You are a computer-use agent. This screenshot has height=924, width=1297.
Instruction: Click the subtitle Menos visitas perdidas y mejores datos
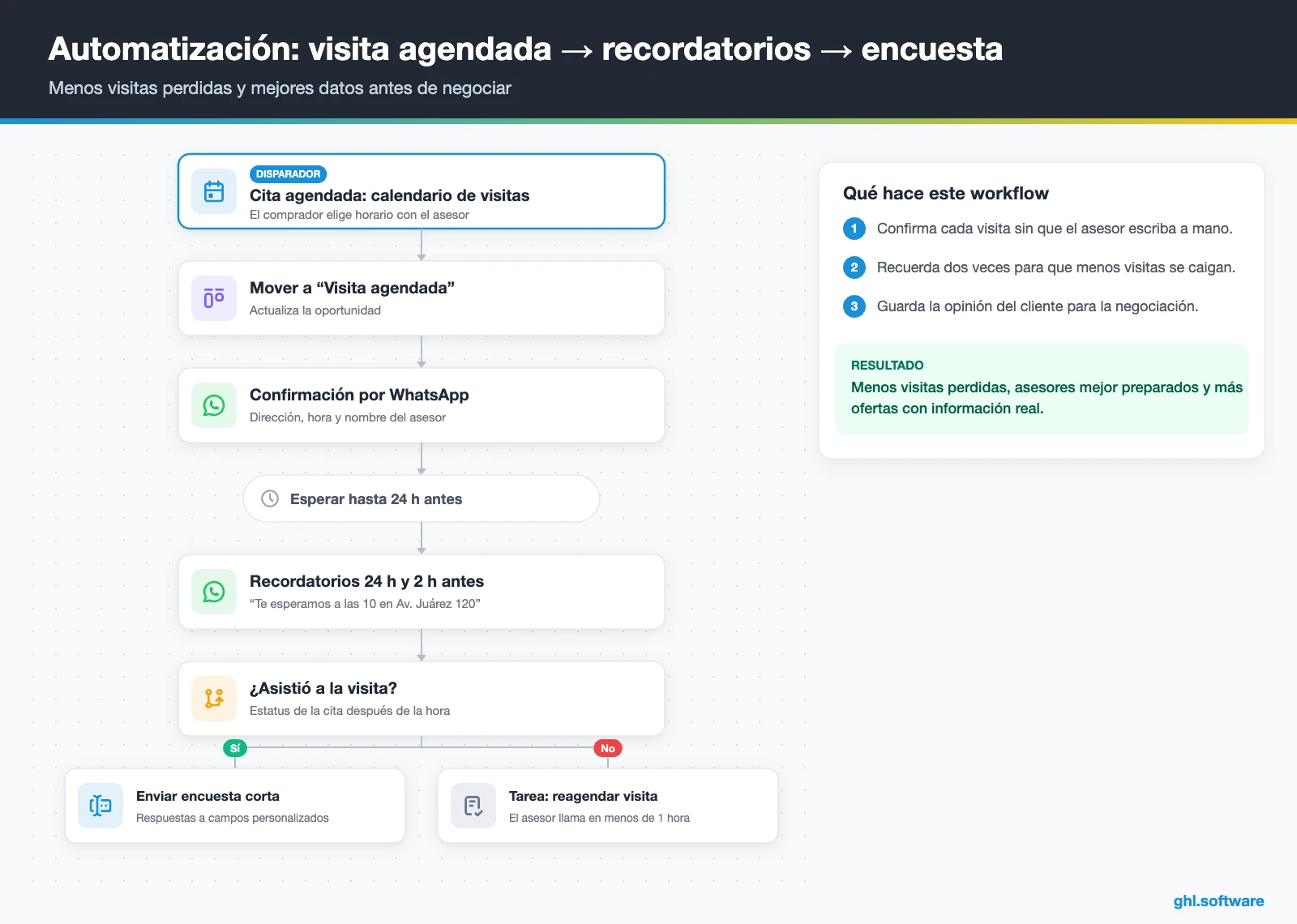point(280,88)
